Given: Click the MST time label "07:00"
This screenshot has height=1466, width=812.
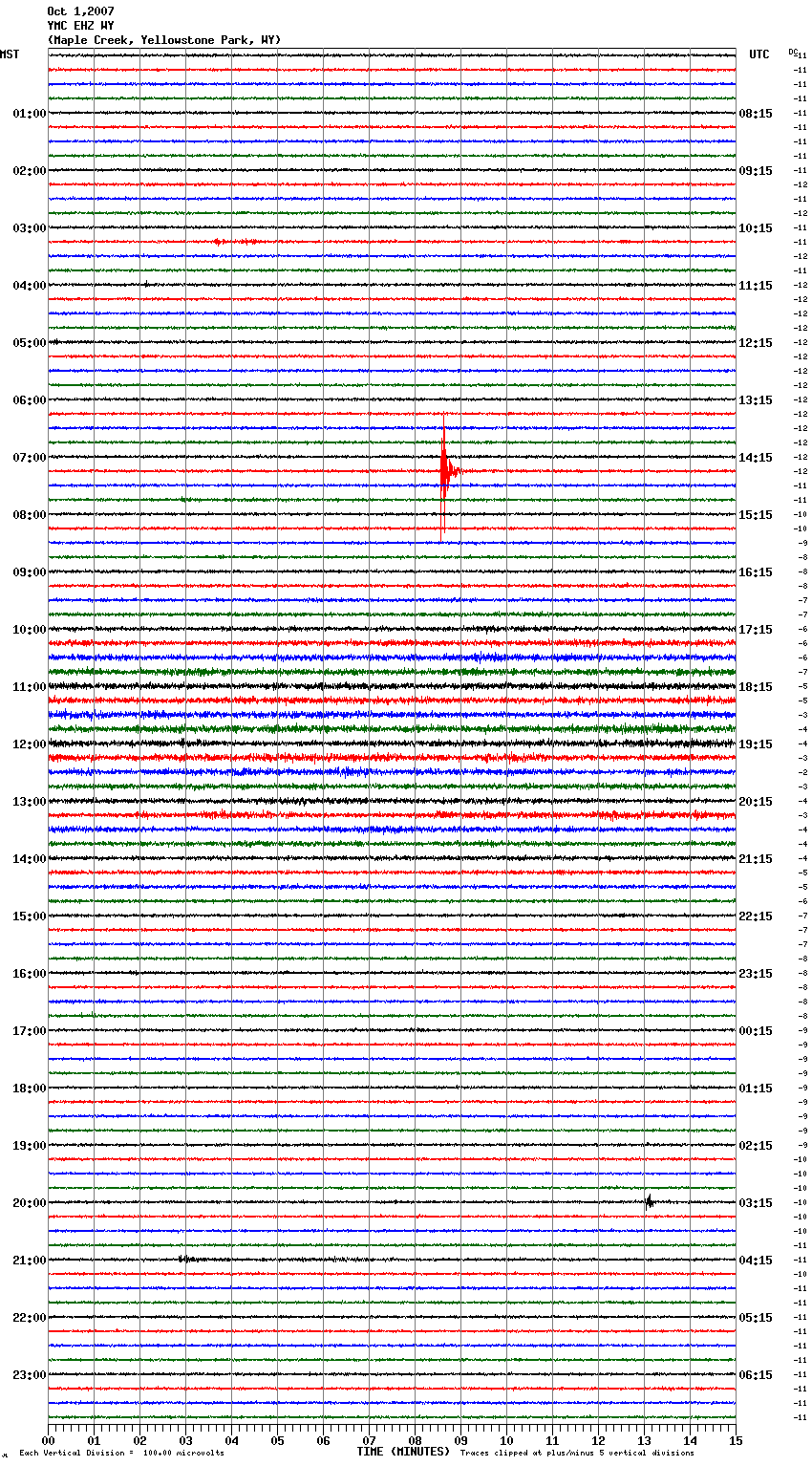Looking at the screenshot, I should (30, 458).
